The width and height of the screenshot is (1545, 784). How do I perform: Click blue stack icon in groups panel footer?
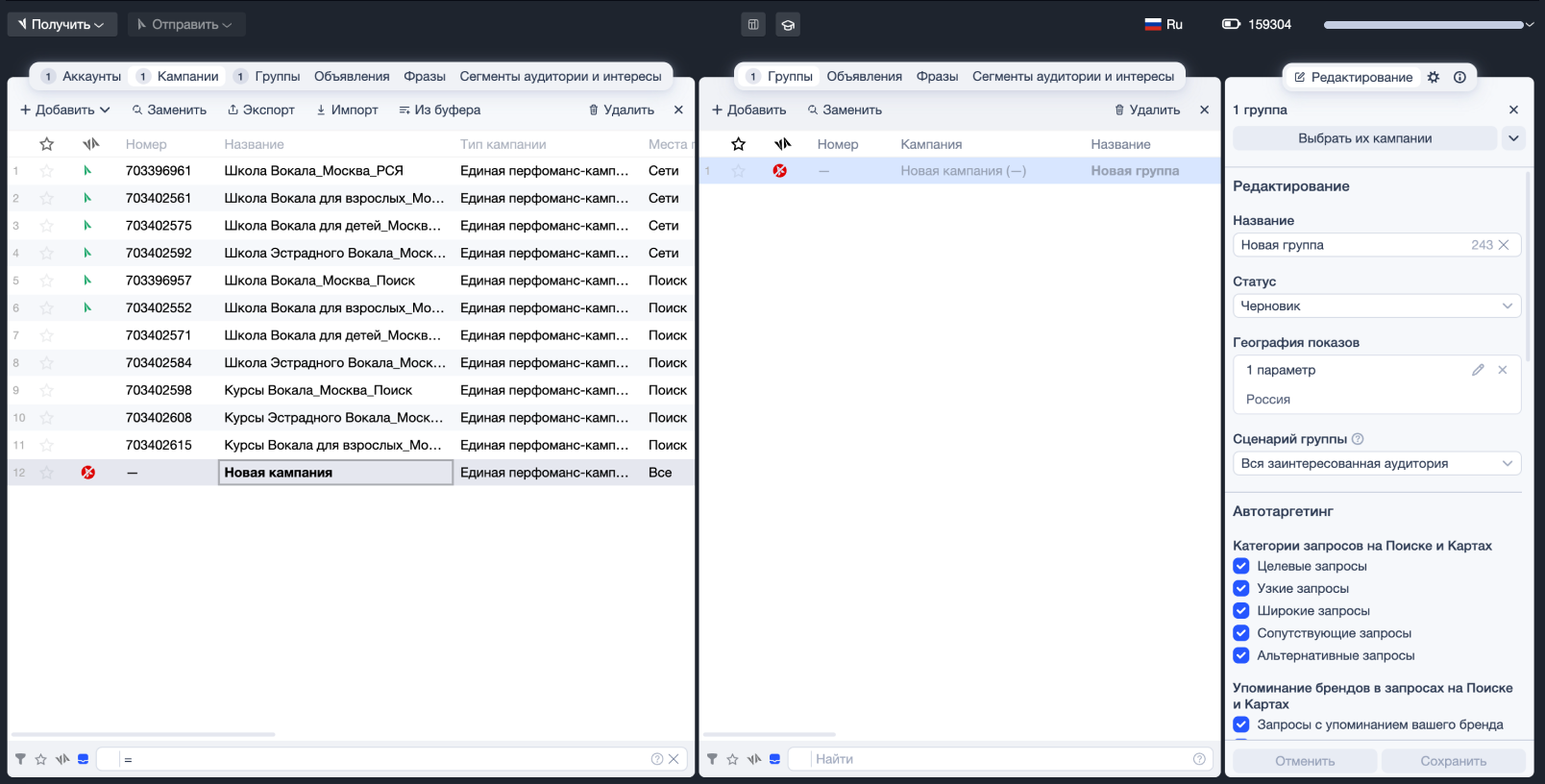[775, 759]
